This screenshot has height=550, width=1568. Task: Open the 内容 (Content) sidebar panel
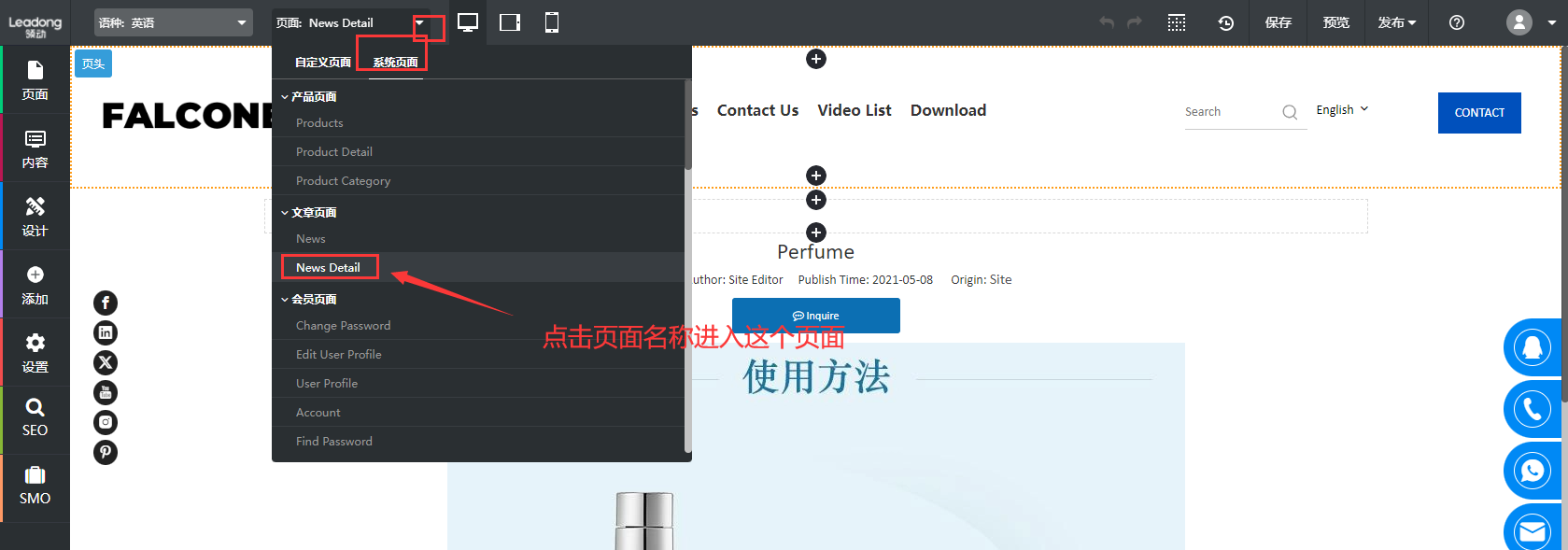pyautogui.click(x=35, y=148)
